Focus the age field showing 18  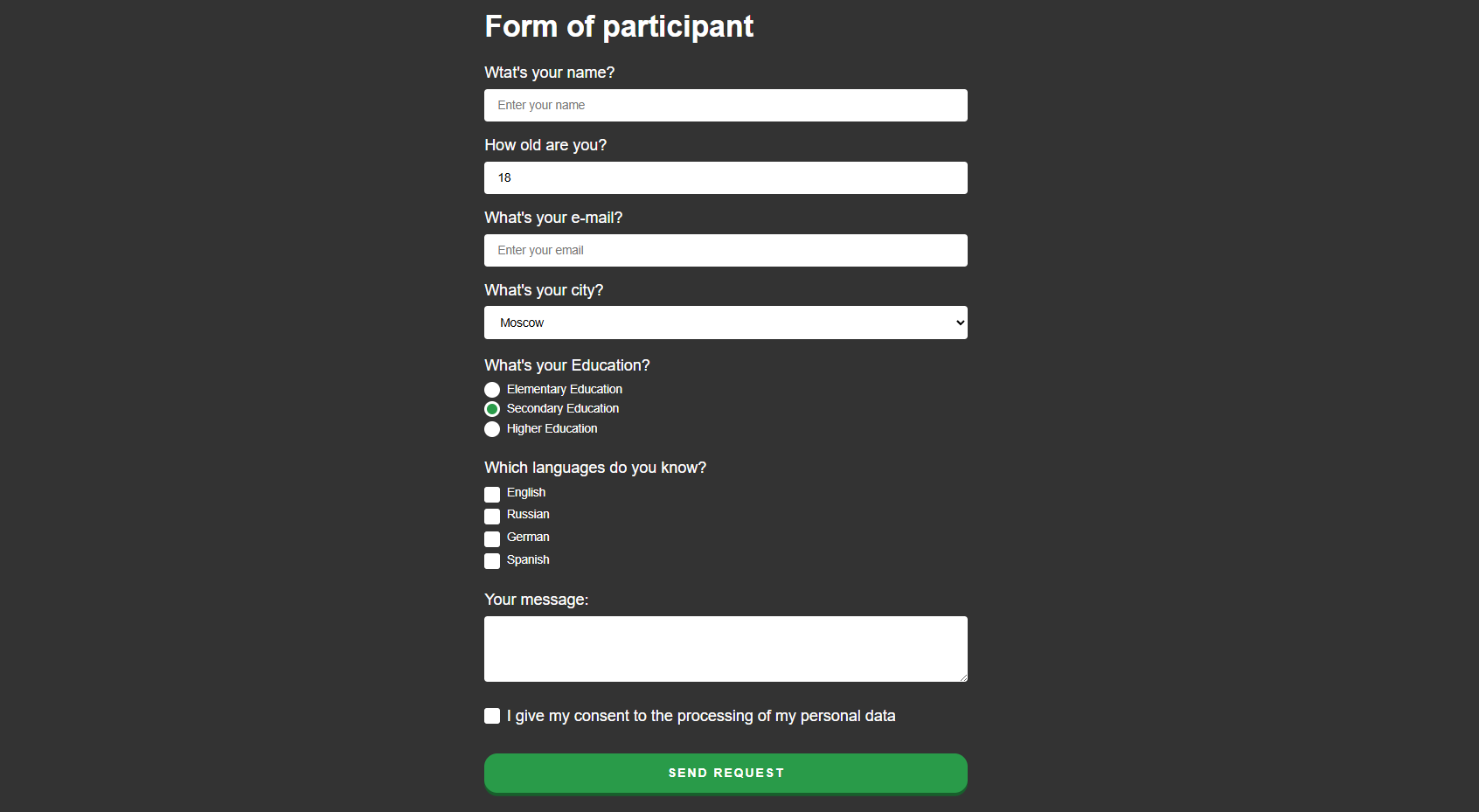coord(726,177)
